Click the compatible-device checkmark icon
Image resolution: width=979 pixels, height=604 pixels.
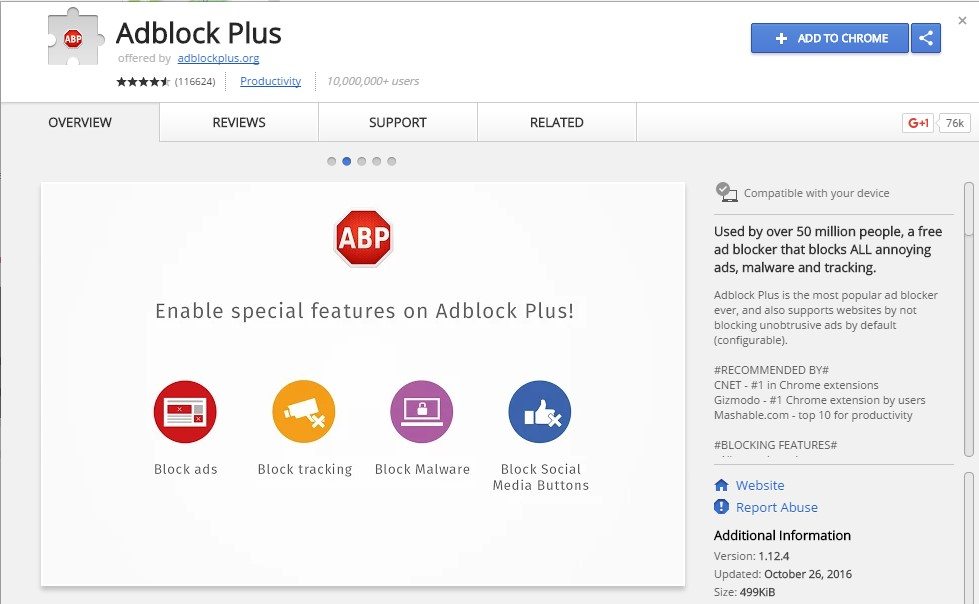[726, 192]
